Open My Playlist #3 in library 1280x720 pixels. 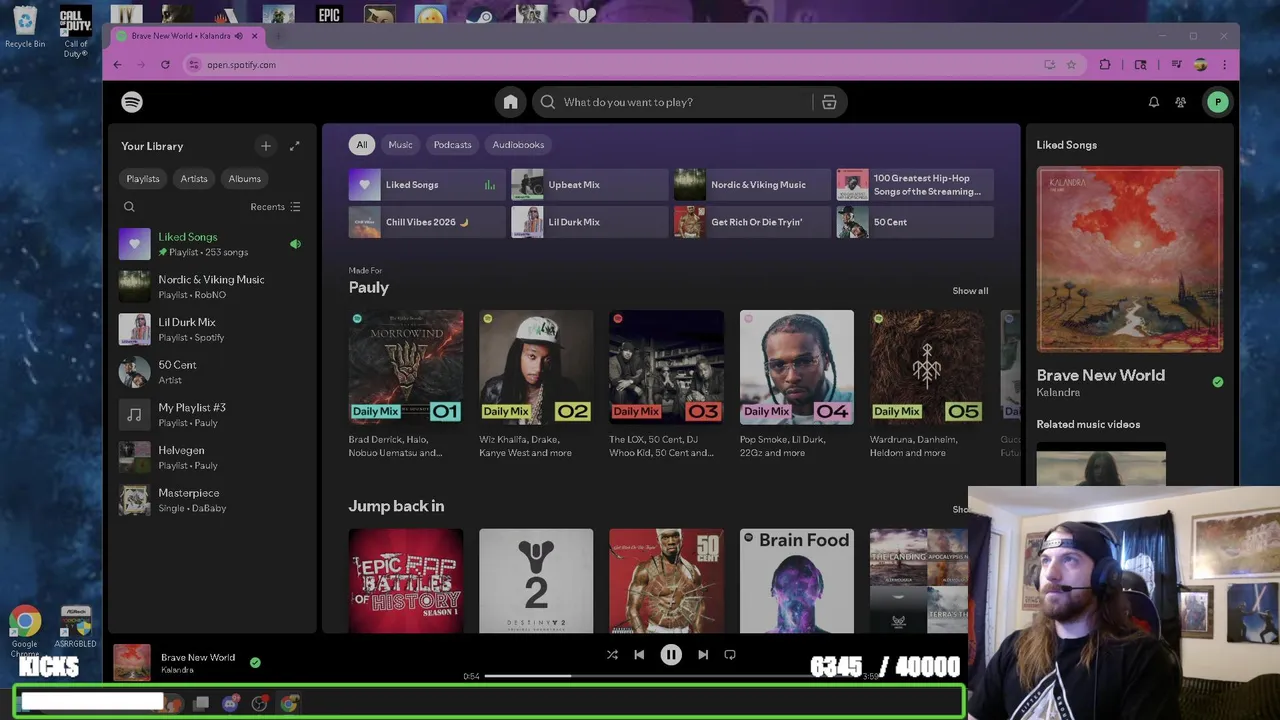[211, 415]
